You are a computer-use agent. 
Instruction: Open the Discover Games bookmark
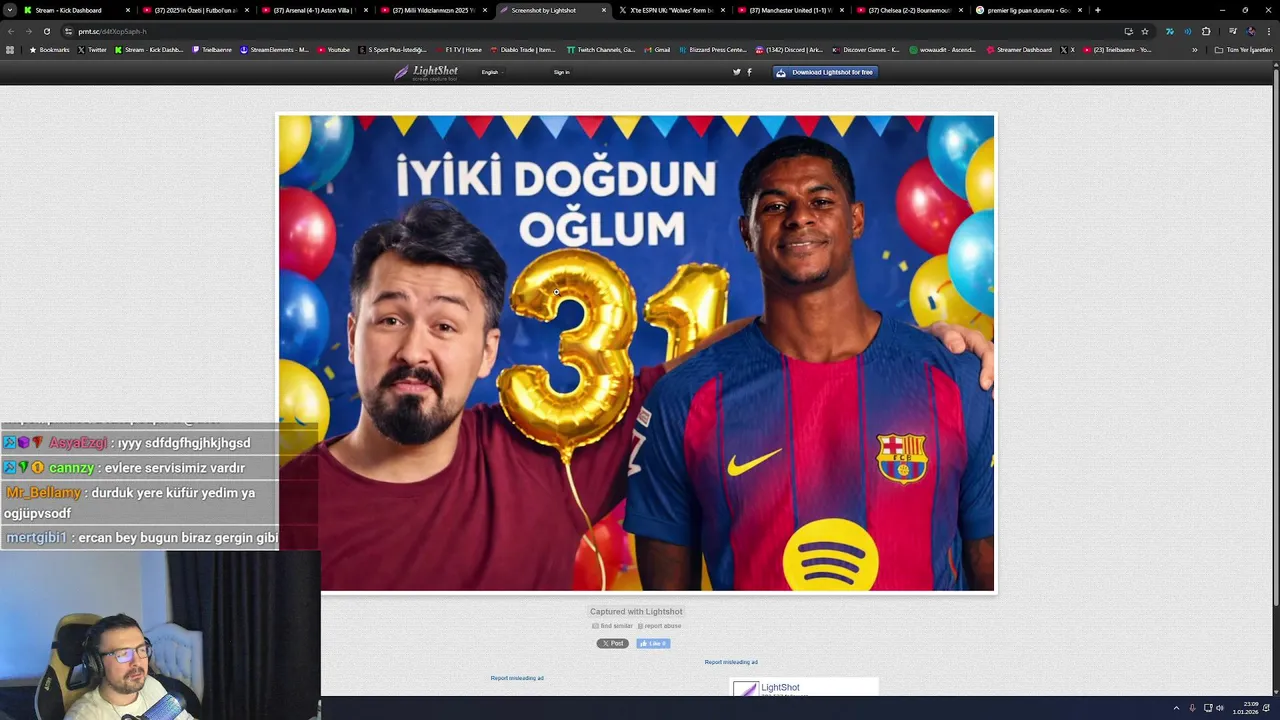(866, 49)
